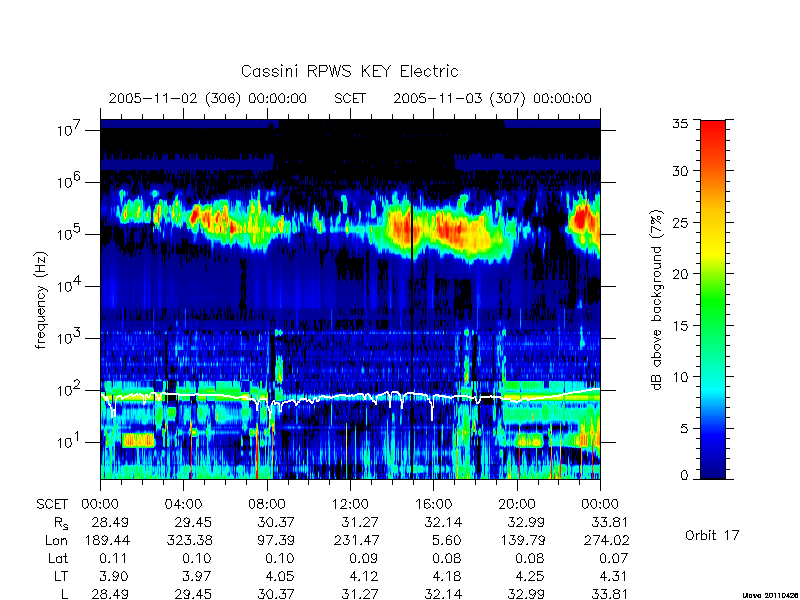Screen dimensions: 800x600
Task: Click the longitude value 231.47
Action: 355,540
